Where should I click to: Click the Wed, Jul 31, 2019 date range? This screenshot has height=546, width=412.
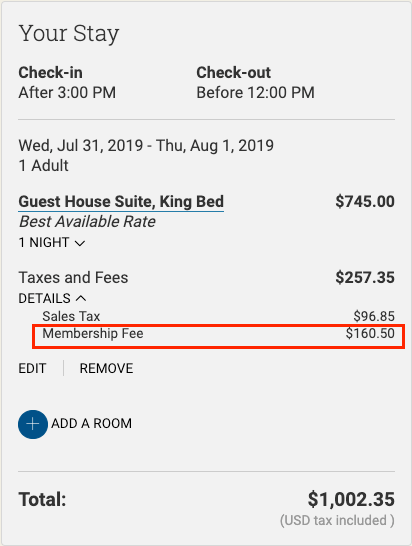click(146, 146)
